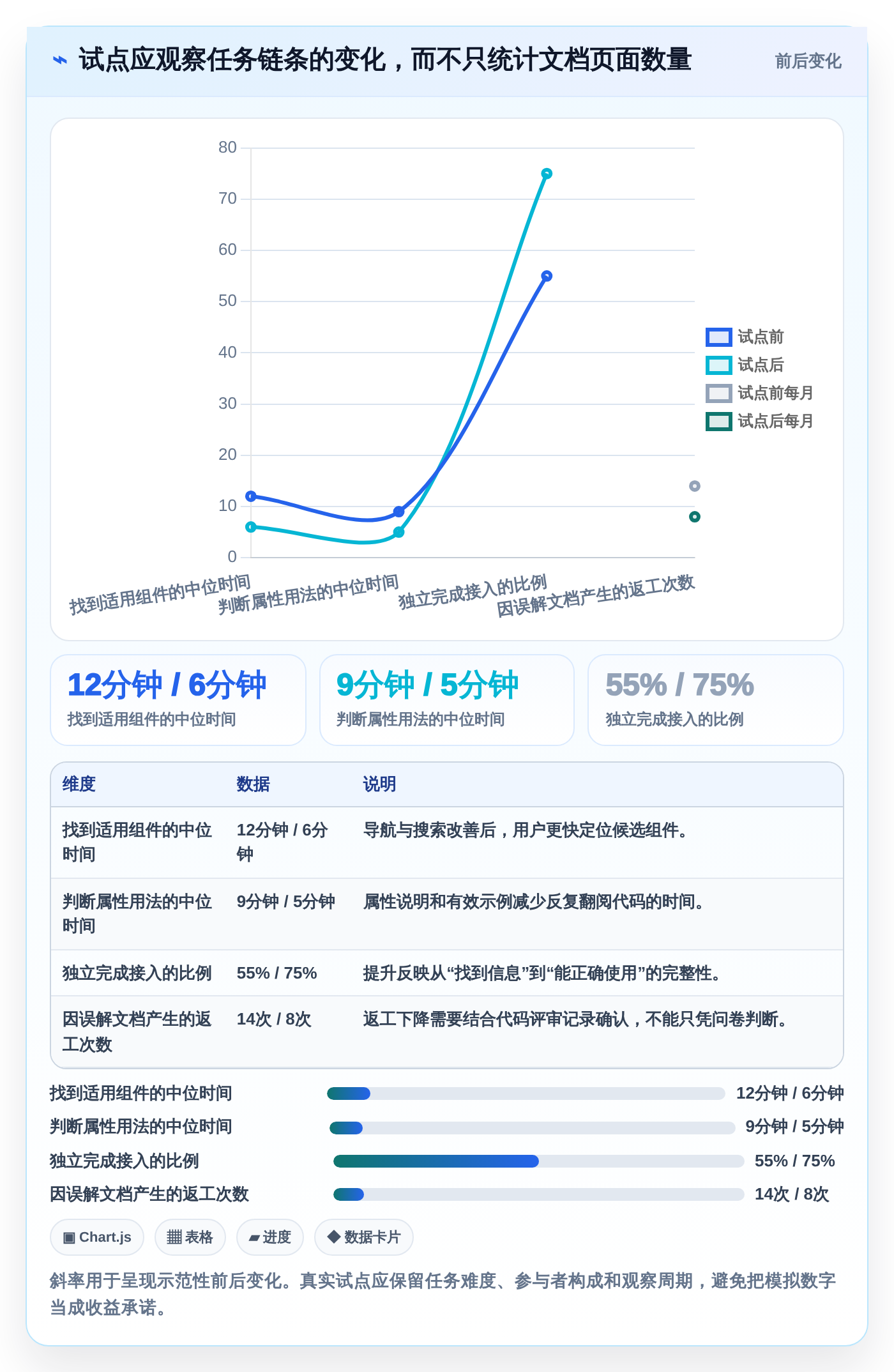Click progress bar for 判断属性用法的中位时间
This screenshot has width=894, height=1372.
pyautogui.click(x=533, y=1128)
